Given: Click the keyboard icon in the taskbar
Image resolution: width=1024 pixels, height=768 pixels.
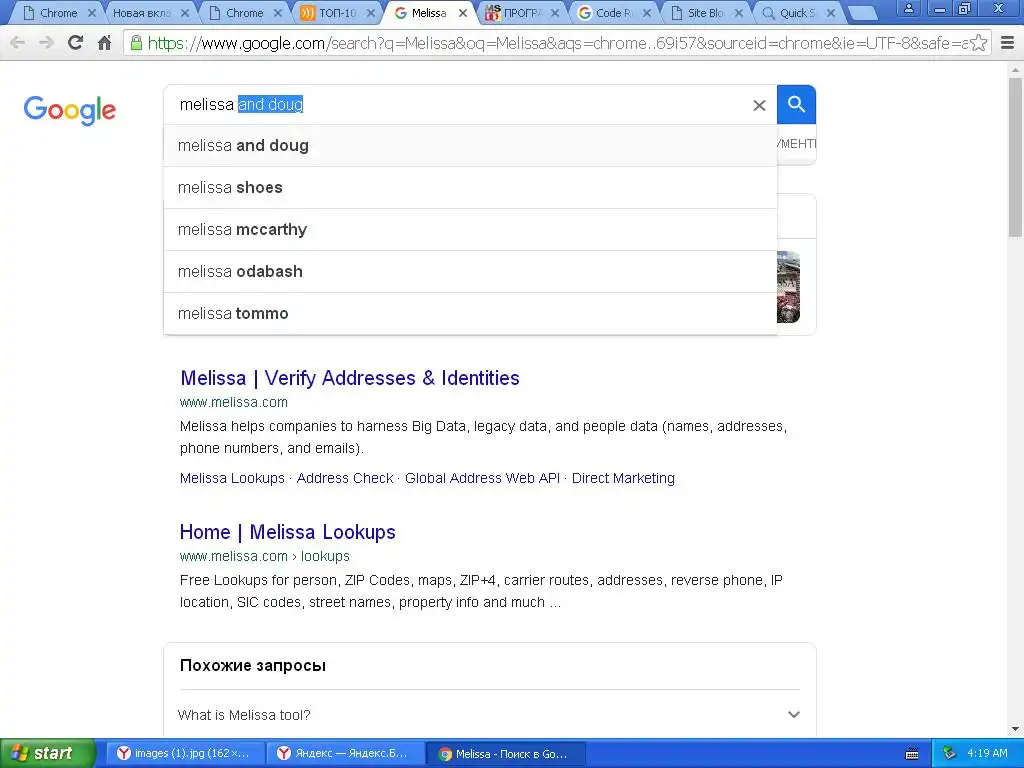Looking at the screenshot, I should [x=912, y=754].
